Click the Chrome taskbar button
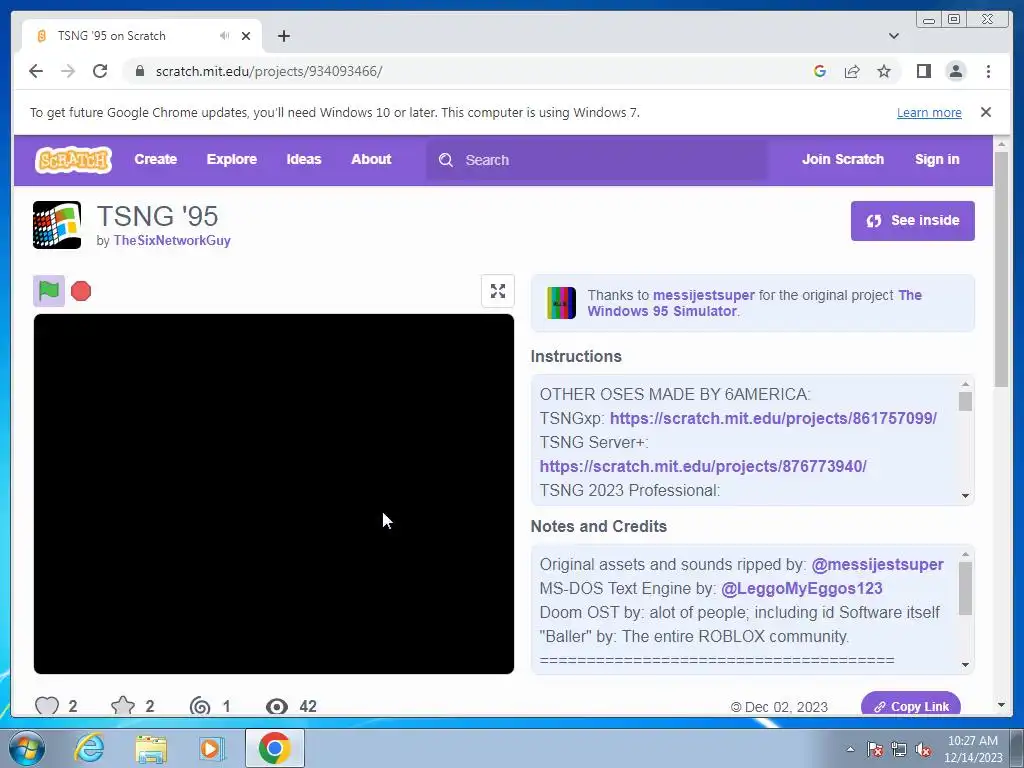 tap(274, 748)
